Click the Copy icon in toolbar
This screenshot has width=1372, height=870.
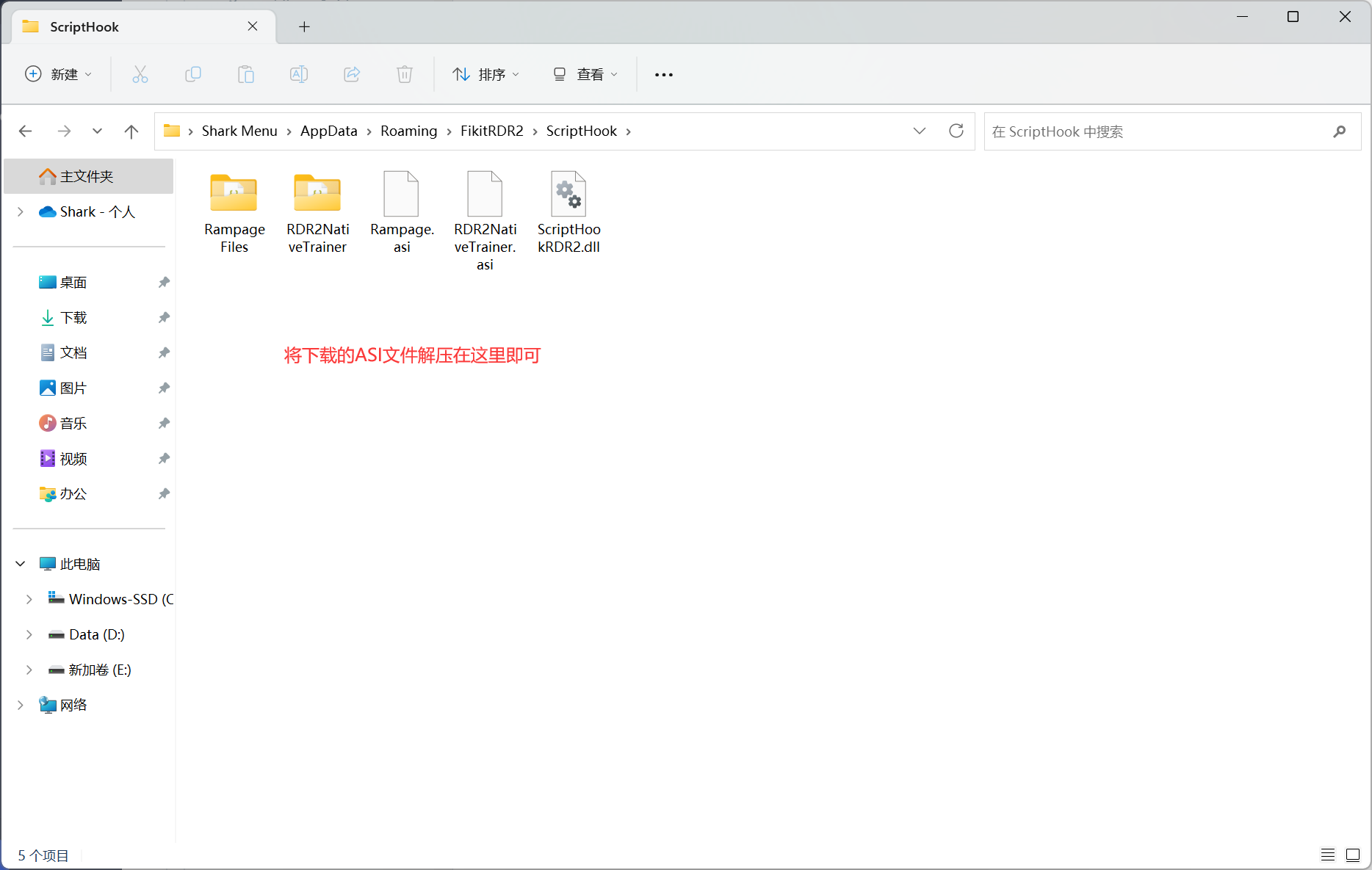(x=193, y=74)
